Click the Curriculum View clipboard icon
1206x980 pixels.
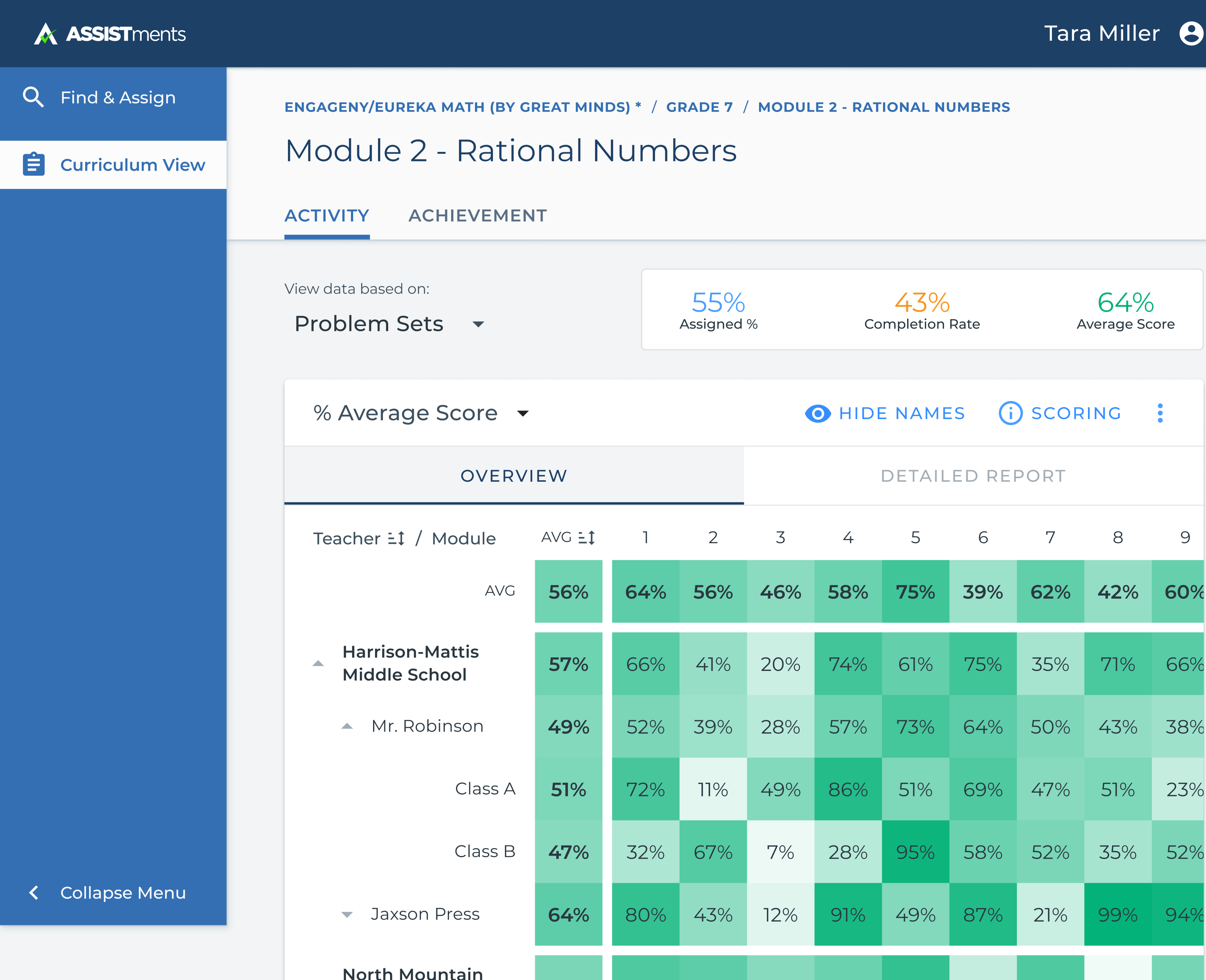pos(34,164)
